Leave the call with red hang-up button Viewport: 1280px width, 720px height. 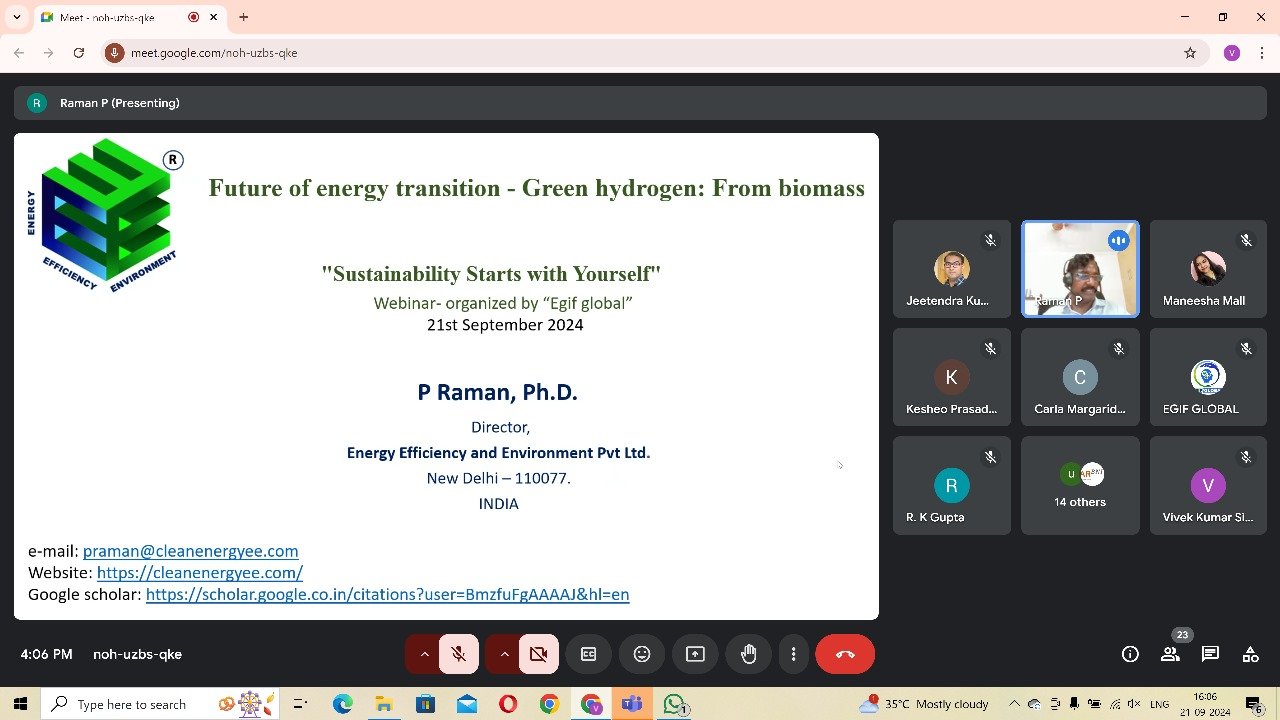click(845, 654)
